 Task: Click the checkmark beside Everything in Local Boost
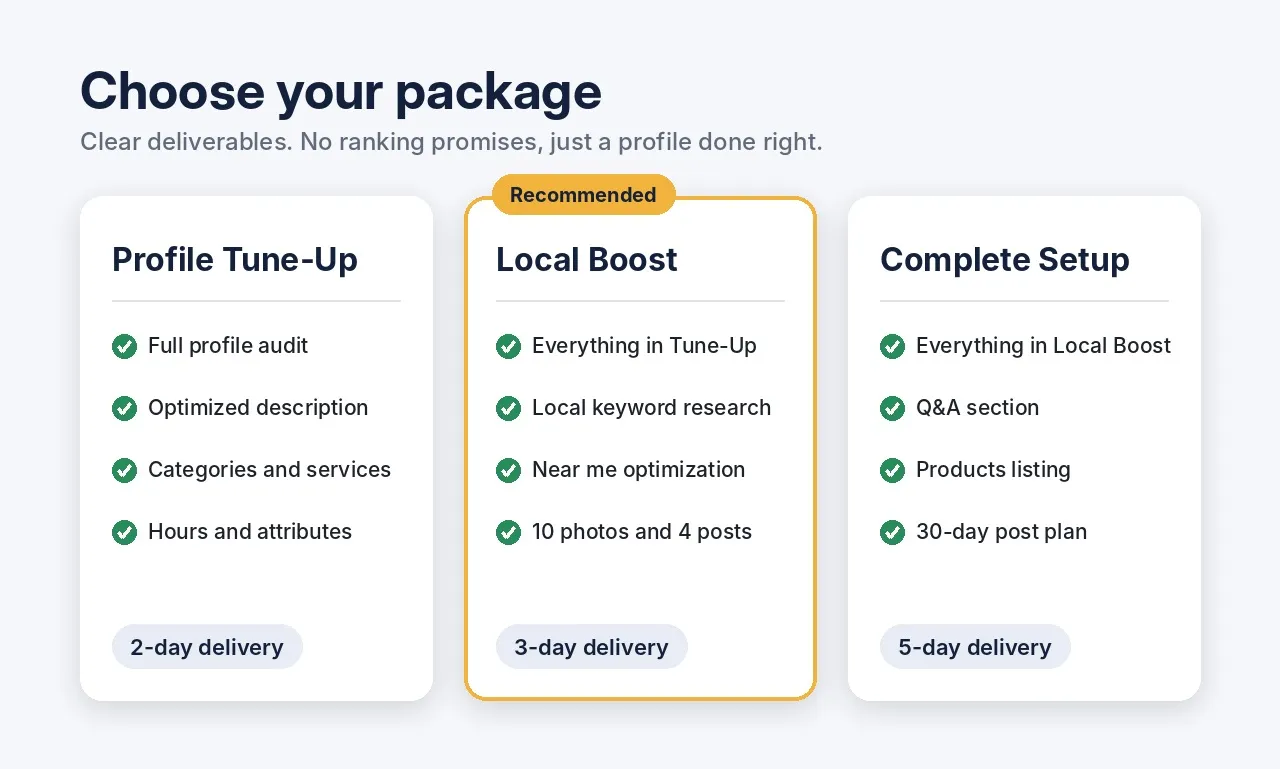892,346
